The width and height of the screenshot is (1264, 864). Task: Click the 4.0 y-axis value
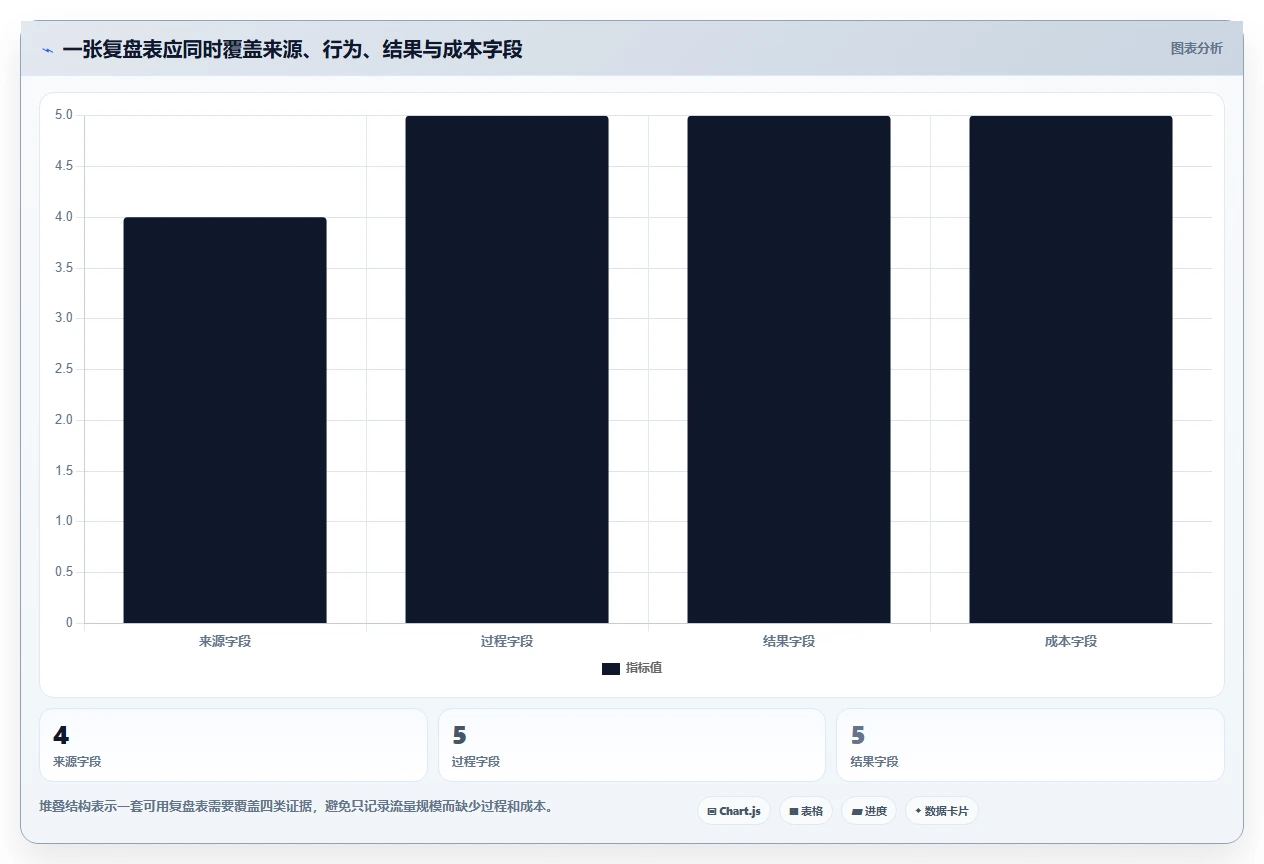pyautogui.click(x=64, y=217)
